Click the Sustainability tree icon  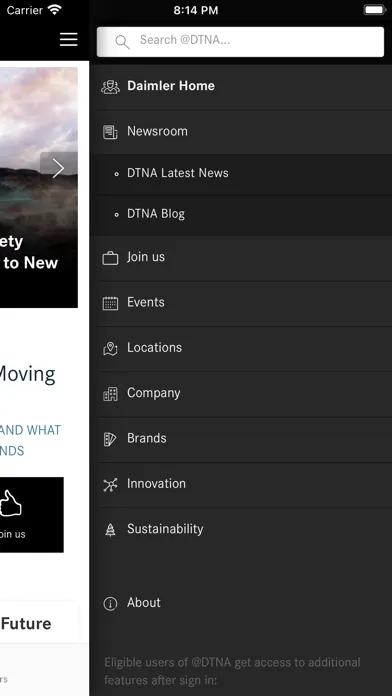tap(110, 530)
